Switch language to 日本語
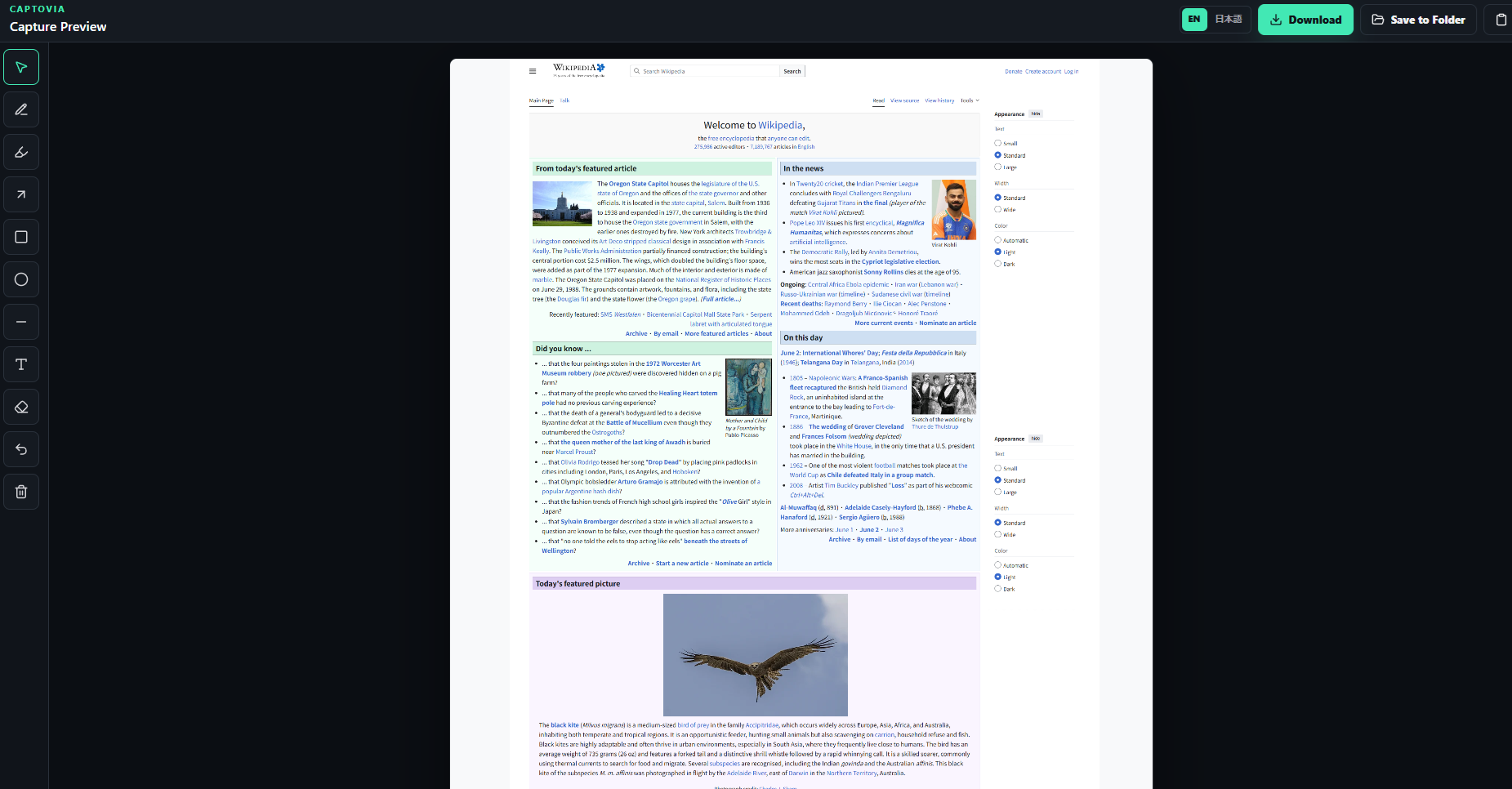 1229,20
